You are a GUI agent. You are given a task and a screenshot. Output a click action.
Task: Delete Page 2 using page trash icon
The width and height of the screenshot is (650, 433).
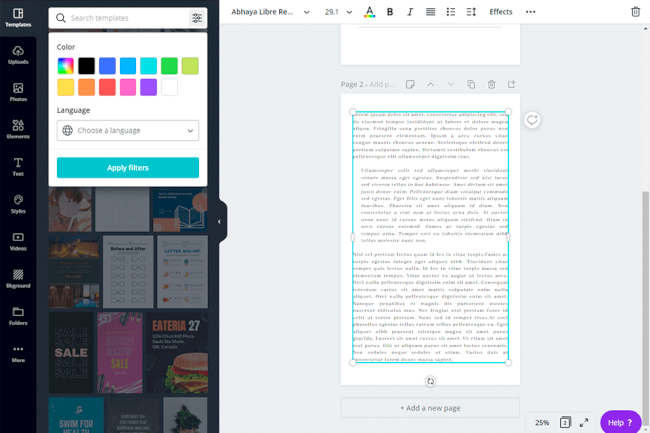[491, 85]
